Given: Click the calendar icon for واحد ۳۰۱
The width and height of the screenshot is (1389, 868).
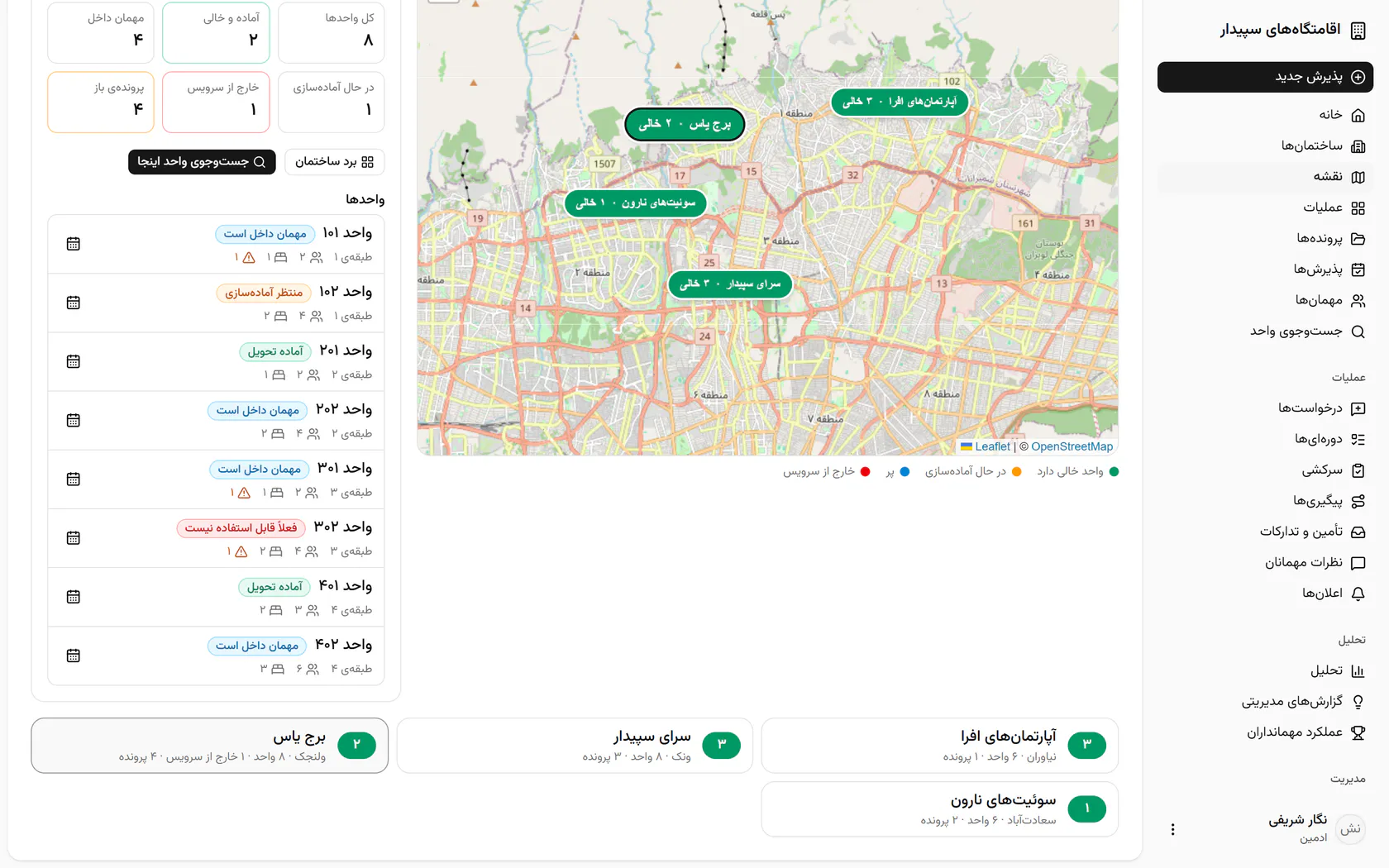Looking at the screenshot, I should pyautogui.click(x=74, y=479).
